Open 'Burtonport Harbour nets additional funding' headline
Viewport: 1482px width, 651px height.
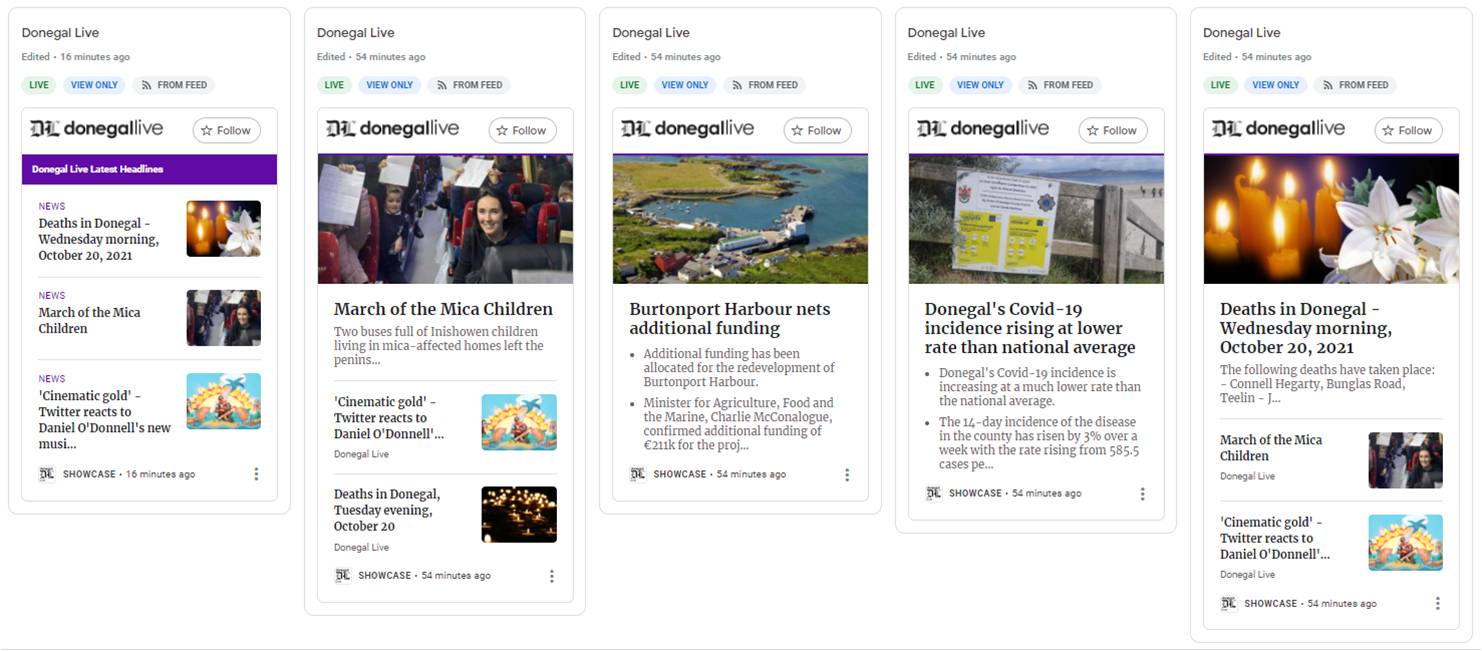730,318
